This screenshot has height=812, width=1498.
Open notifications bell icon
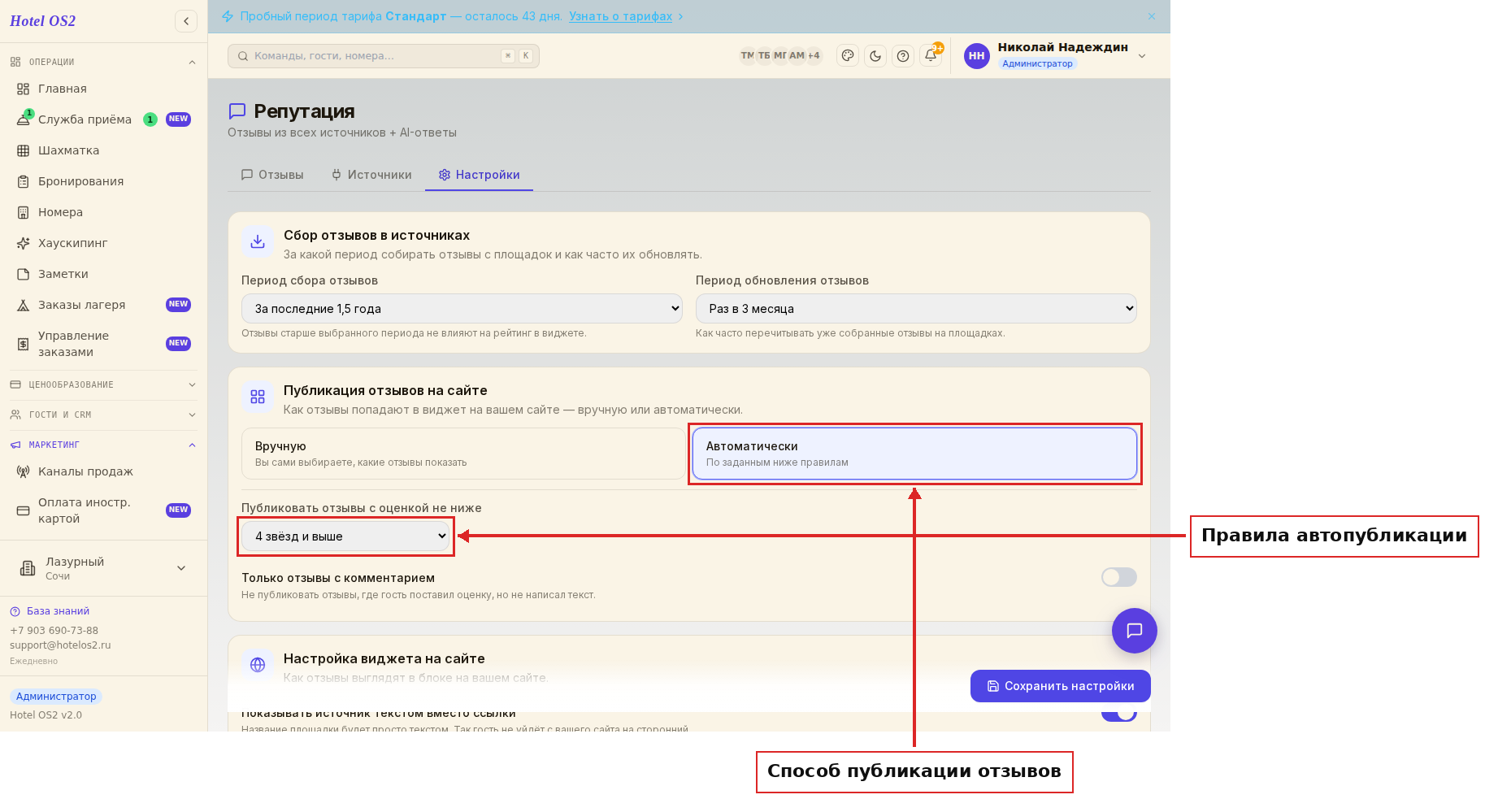coord(931,56)
